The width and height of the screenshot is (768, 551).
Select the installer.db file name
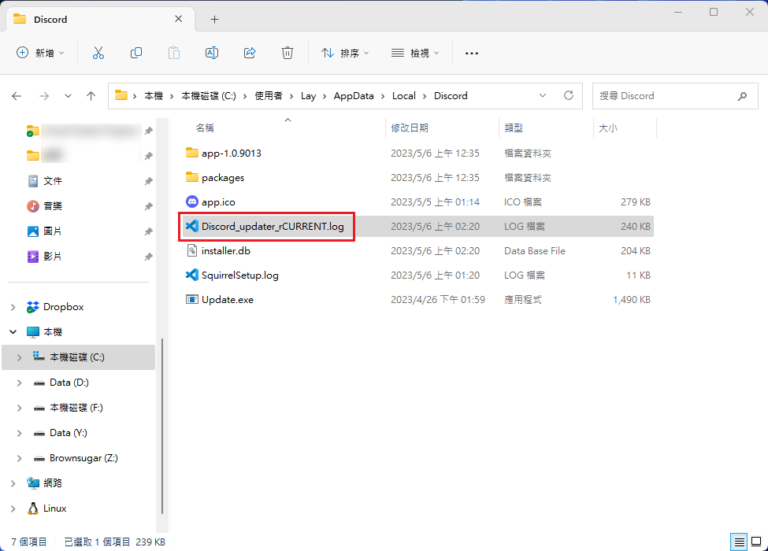click(x=226, y=251)
